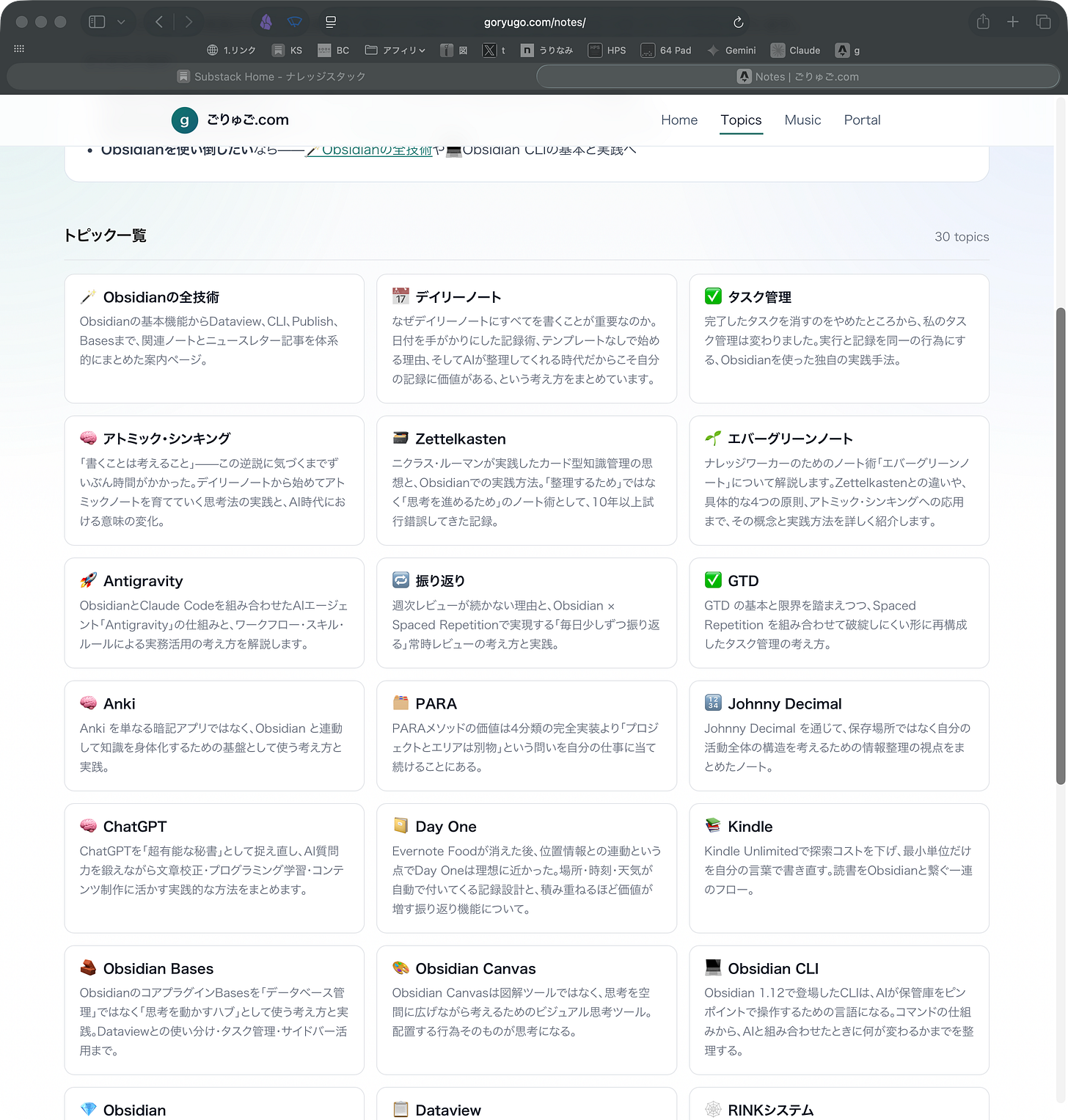Open the Claude bookmark
Image resolution: width=1068 pixels, height=1120 pixels.
click(795, 50)
